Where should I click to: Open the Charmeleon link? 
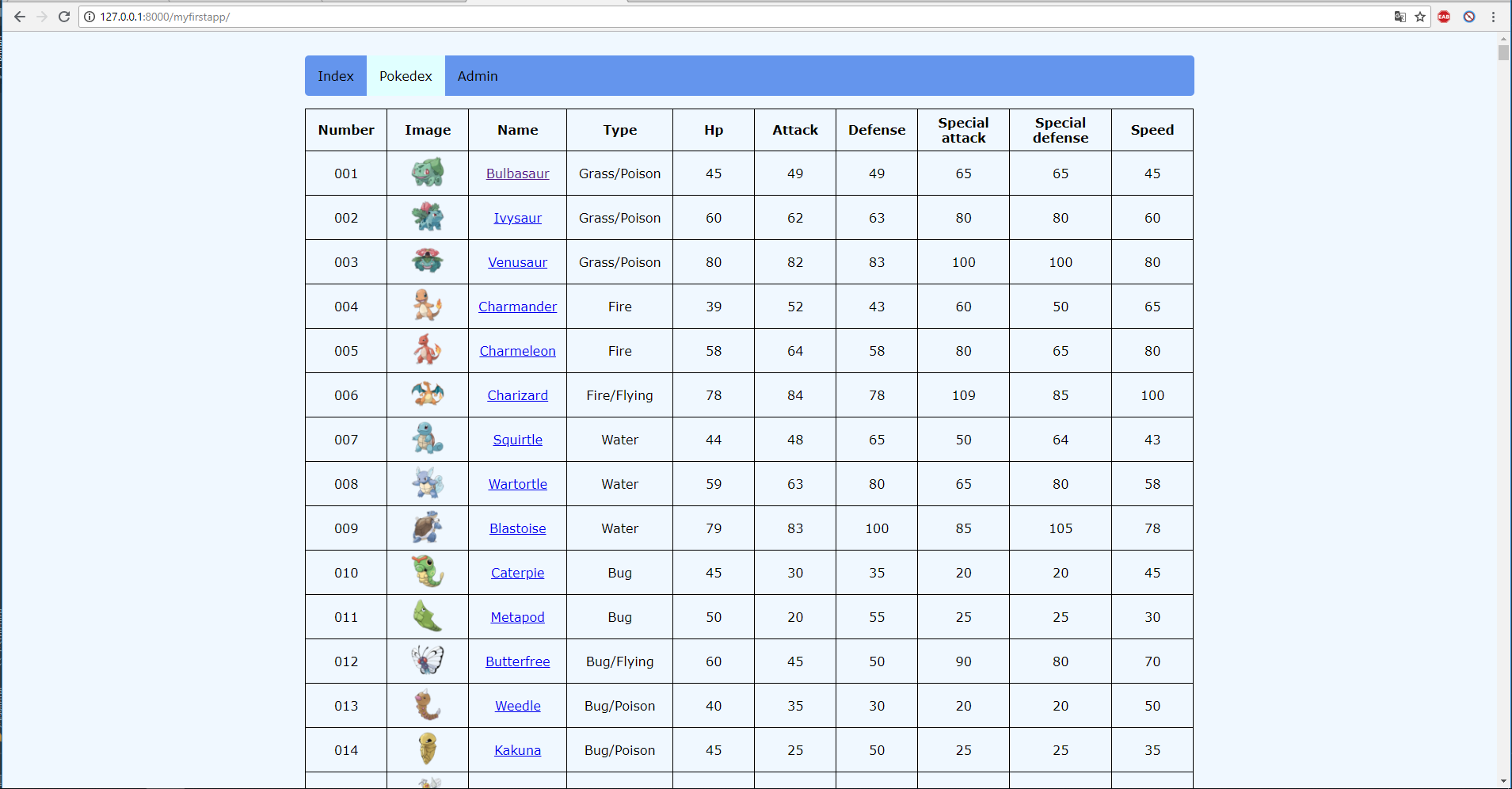[x=517, y=351]
